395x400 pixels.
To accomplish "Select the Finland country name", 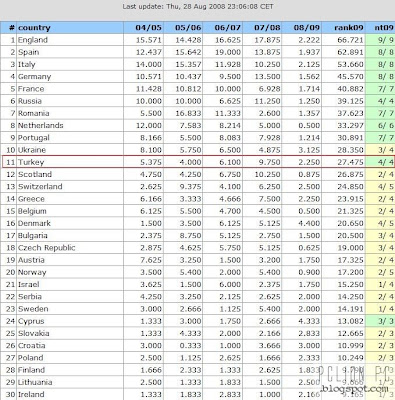I will pos(31,370).
